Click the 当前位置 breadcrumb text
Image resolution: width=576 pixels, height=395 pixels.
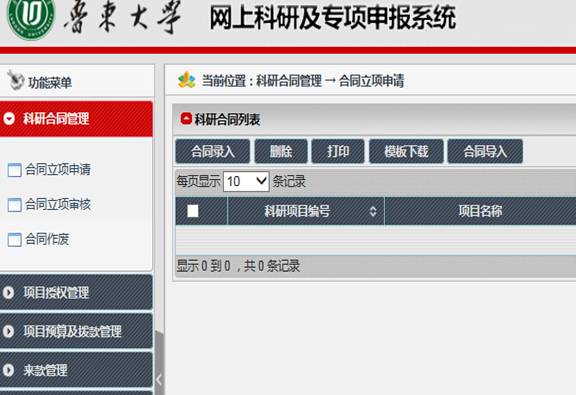pos(303,80)
